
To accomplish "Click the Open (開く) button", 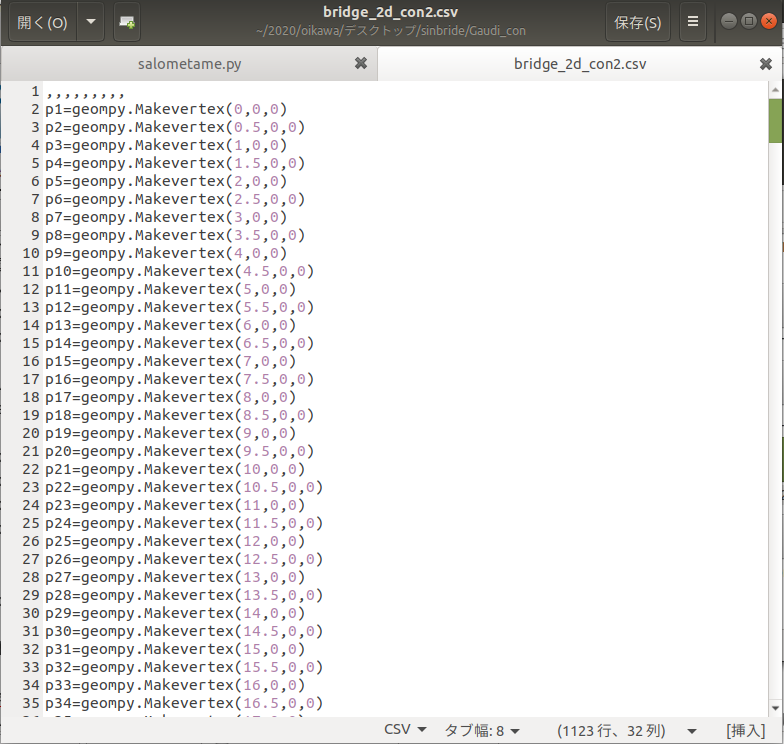I will click(42, 22).
